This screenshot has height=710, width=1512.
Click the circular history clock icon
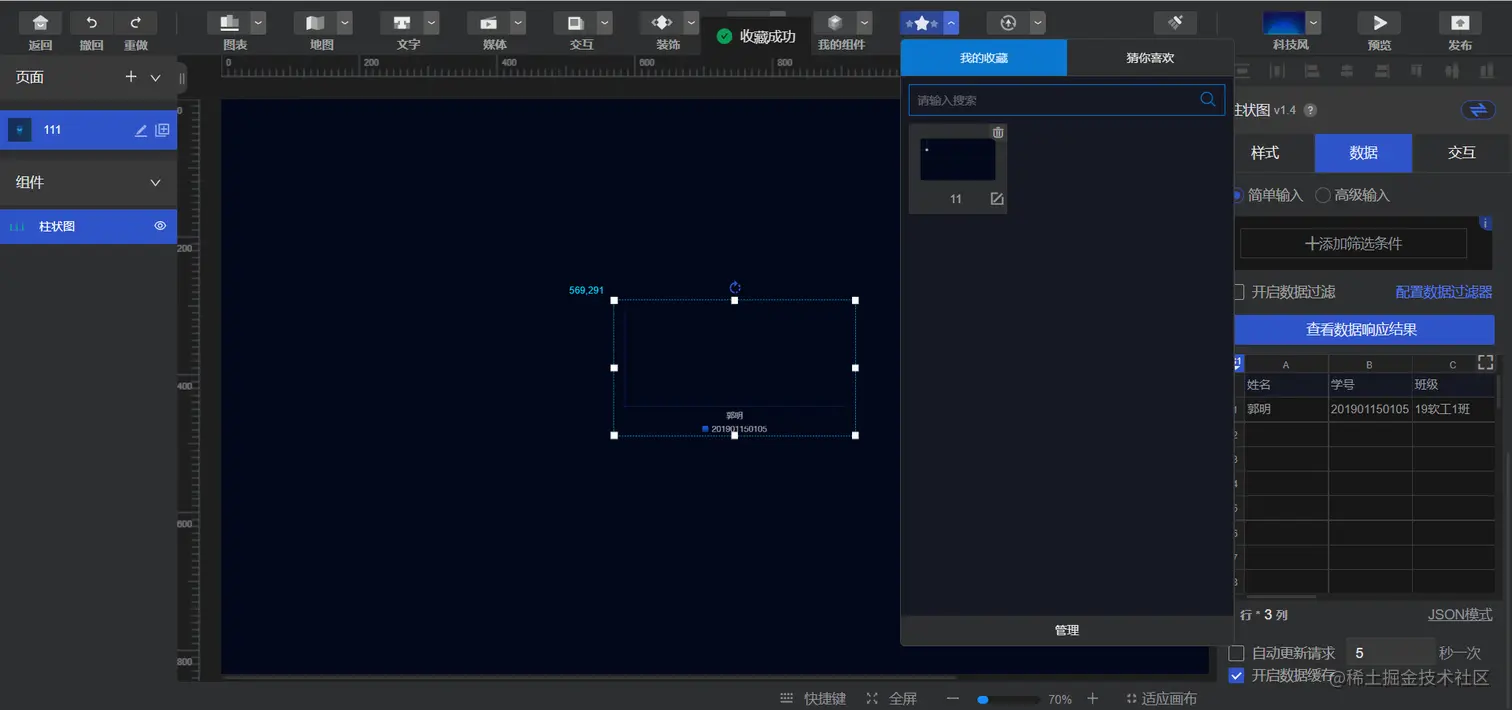pyautogui.click(x=1008, y=23)
